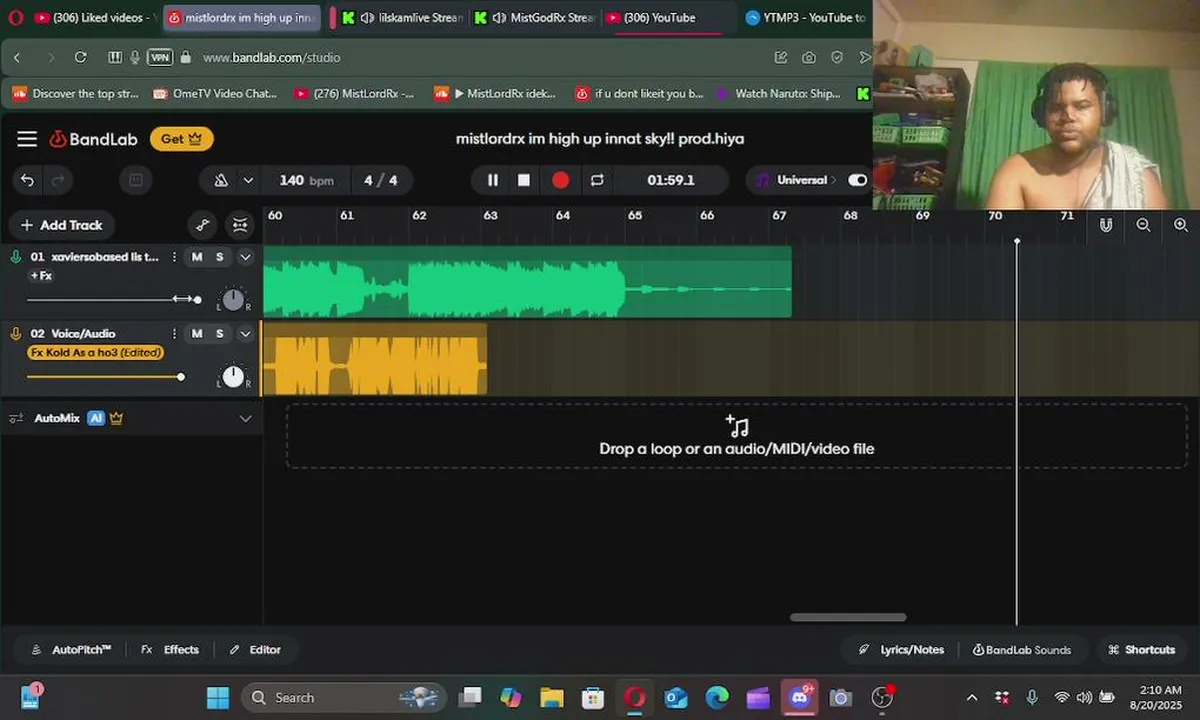Screen dimensions: 1200x720
Task: Switch to the YTMP3 browser tab
Action: (805, 18)
